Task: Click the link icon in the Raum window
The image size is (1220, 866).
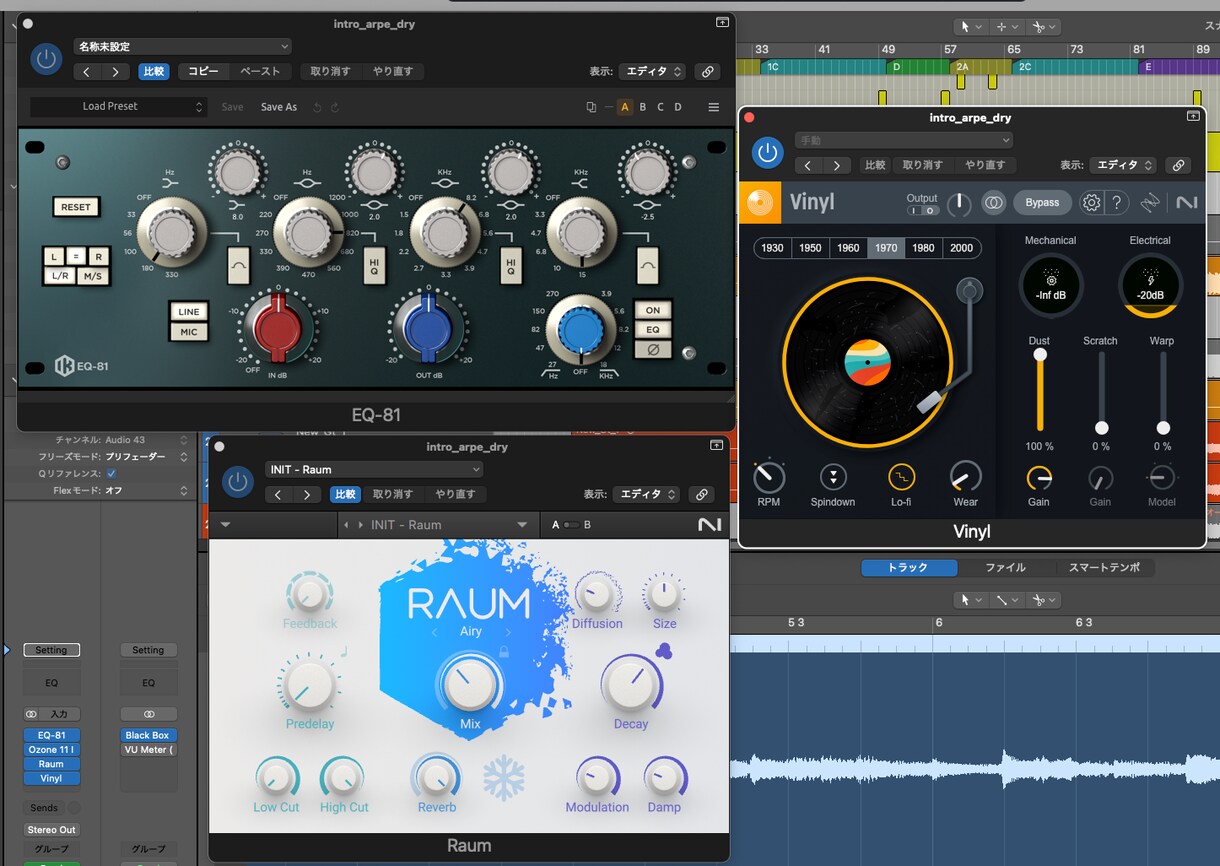Action: (x=702, y=494)
